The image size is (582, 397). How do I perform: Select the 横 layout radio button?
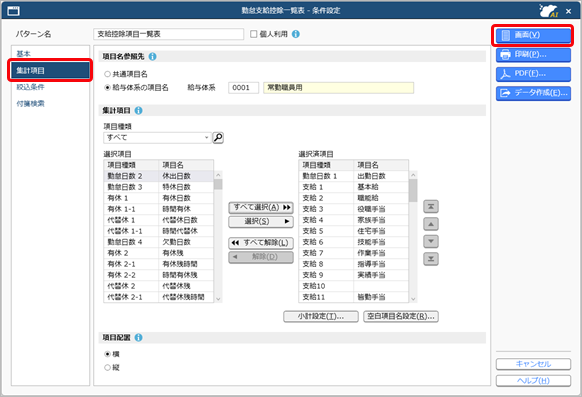[x=107, y=354]
